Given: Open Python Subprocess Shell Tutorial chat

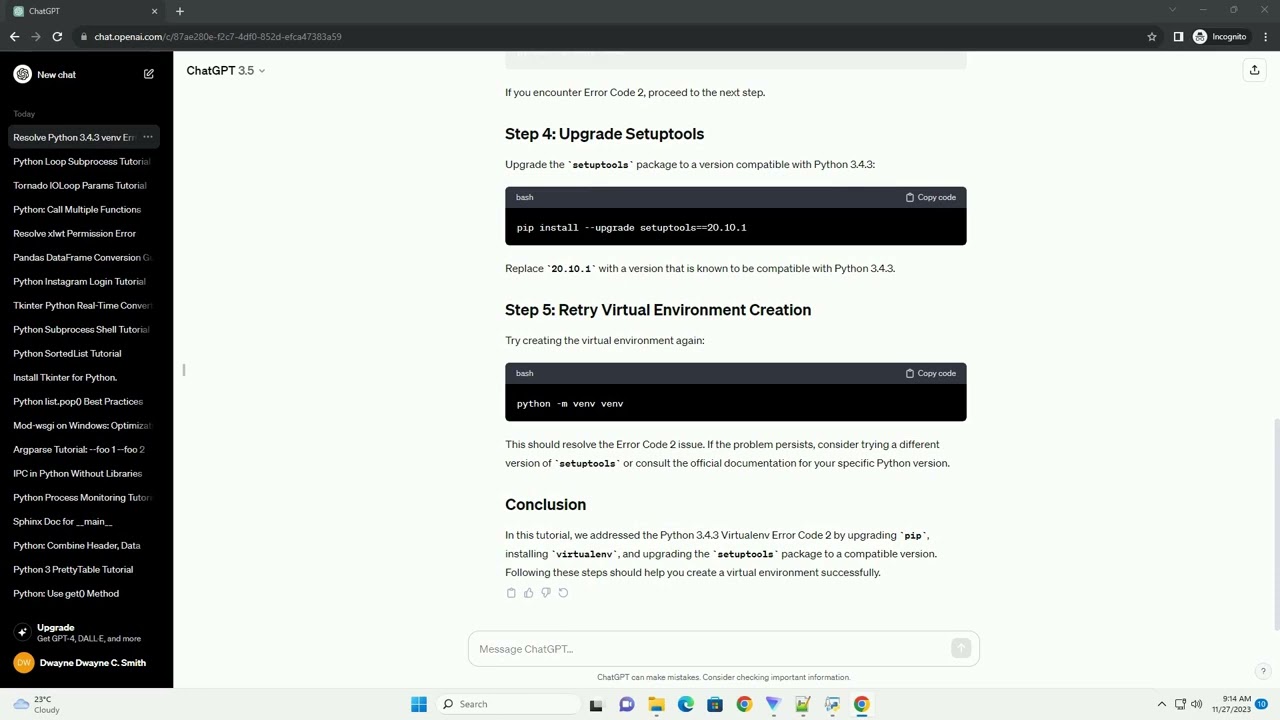Looking at the screenshot, I should coord(83,329).
